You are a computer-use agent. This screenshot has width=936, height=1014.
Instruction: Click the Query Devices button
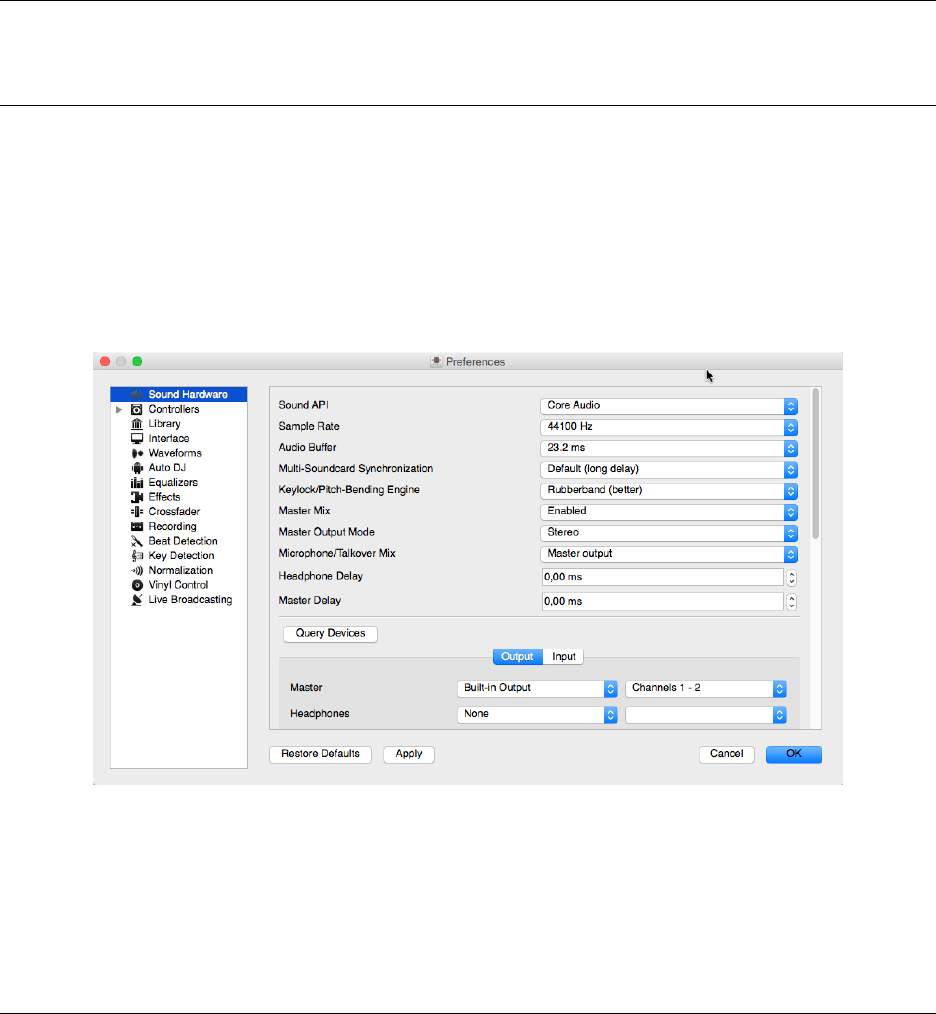point(331,634)
